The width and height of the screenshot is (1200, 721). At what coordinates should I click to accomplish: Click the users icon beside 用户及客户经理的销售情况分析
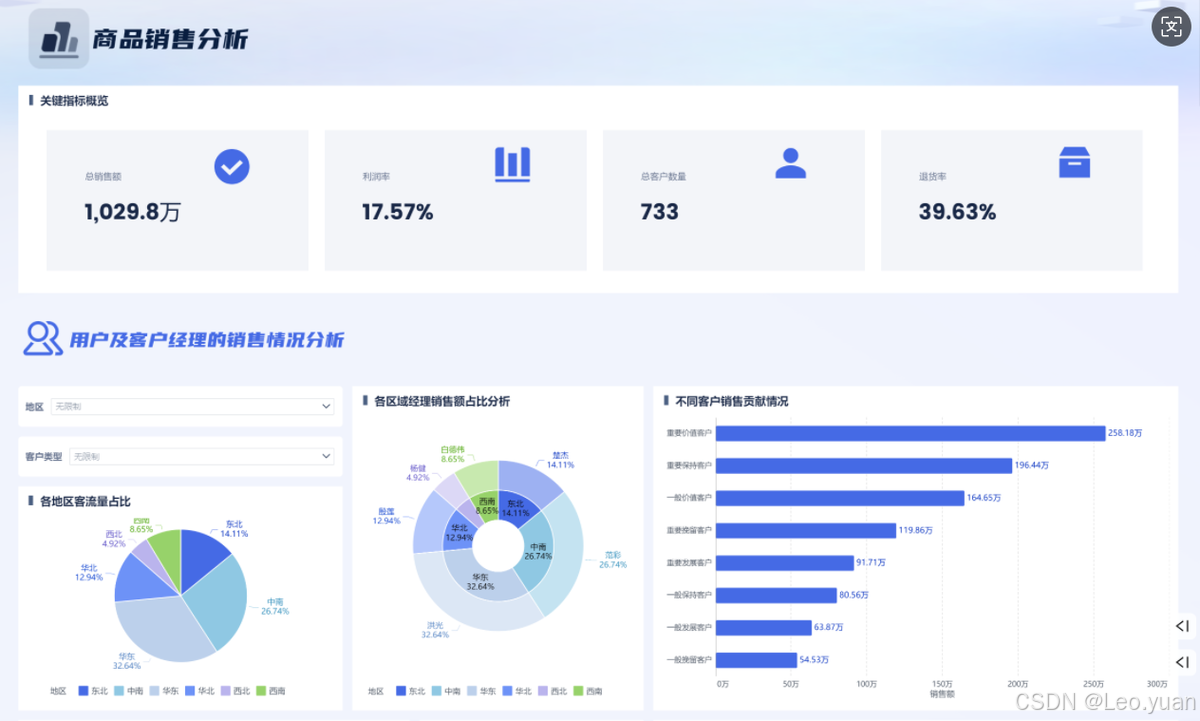point(43,339)
